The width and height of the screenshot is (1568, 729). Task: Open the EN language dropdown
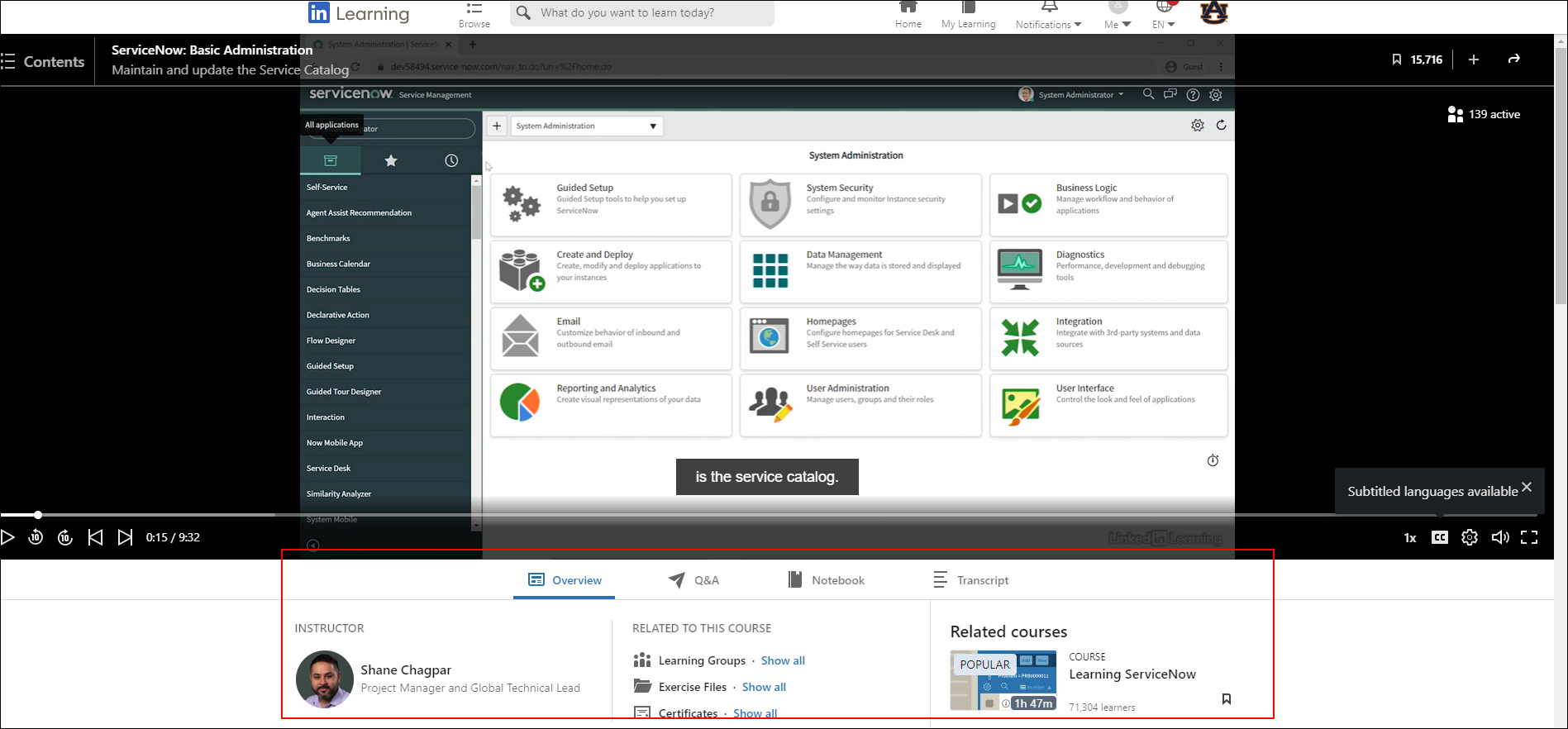tap(1164, 15)
